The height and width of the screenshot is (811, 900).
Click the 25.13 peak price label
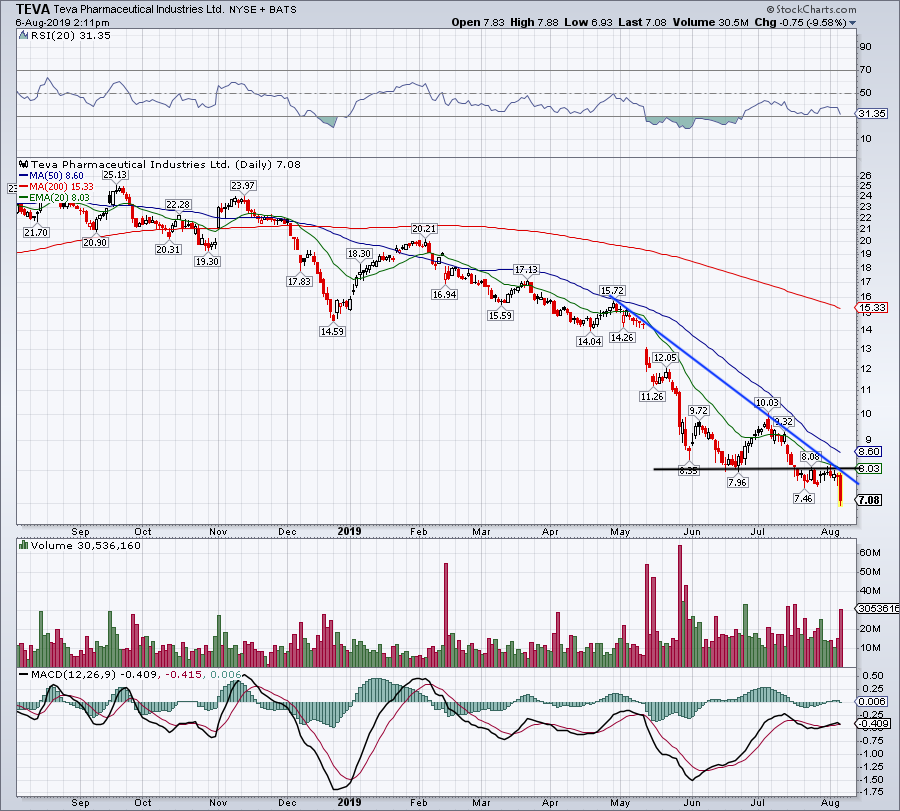115,174
